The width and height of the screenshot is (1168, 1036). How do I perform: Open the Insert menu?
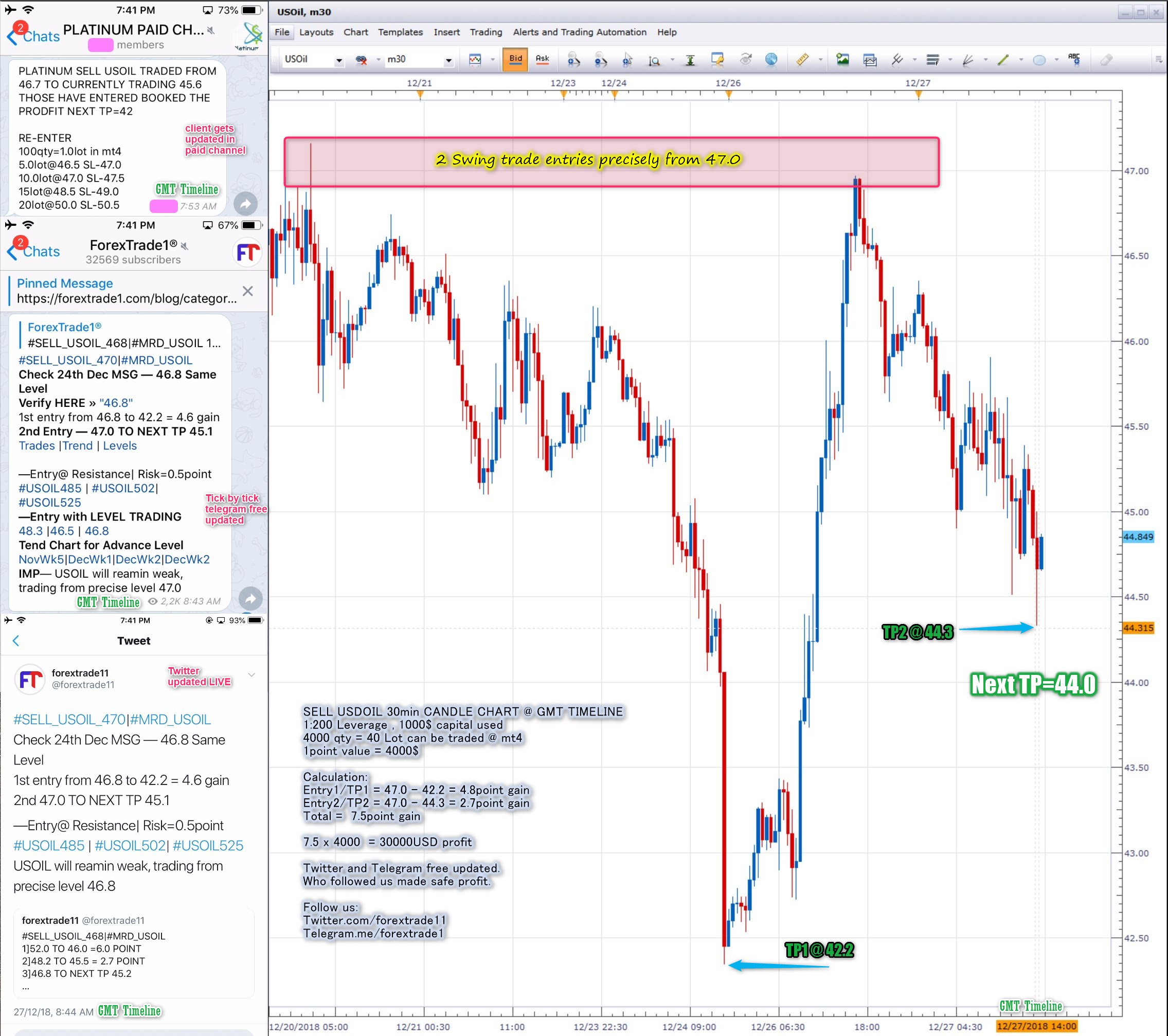click(x=446, y=32)
